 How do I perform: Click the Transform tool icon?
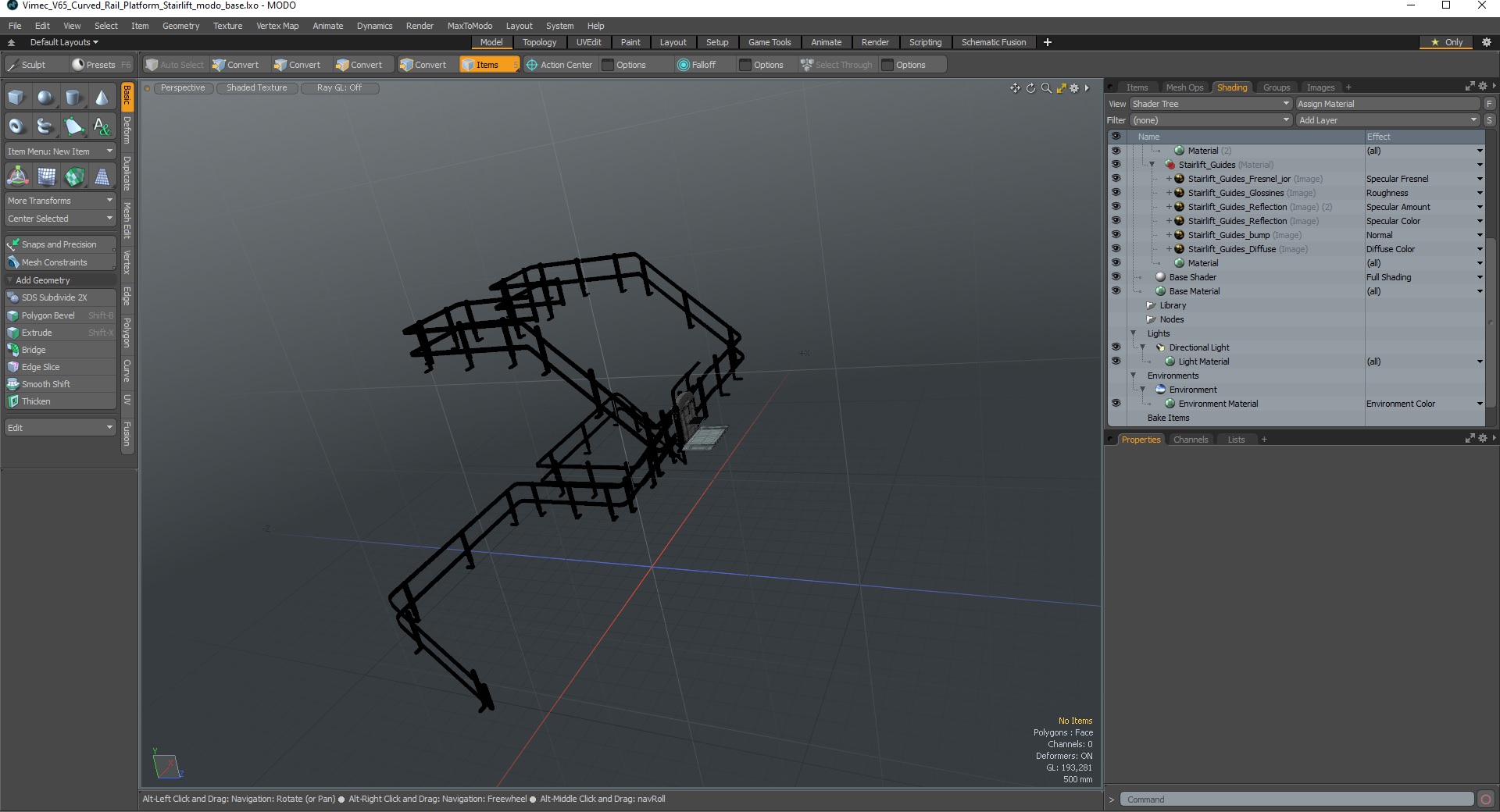pyautogui.click(x=17, y=176)
